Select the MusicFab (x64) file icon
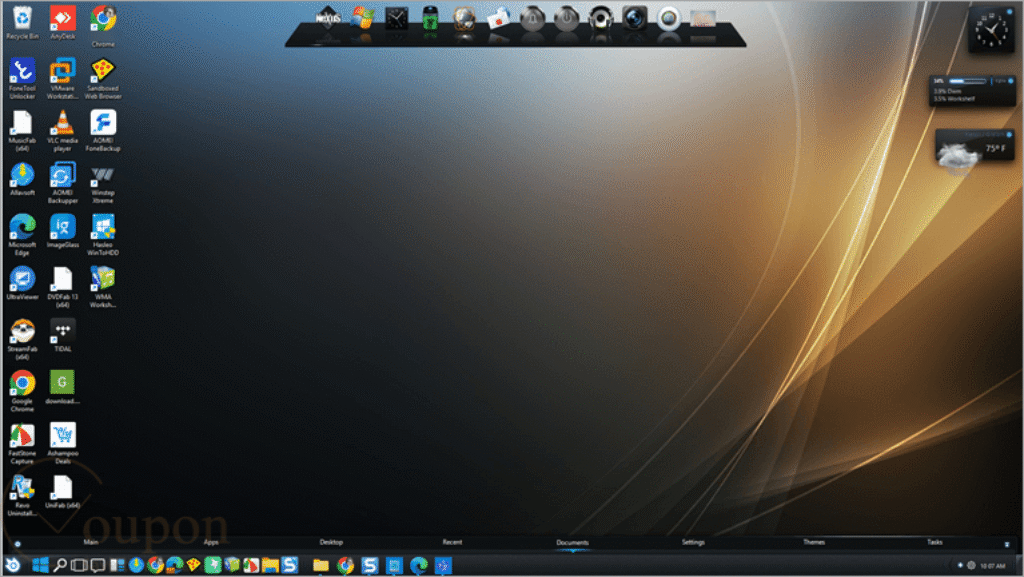Screen dimensions: 1024x577 pos(22,131)
